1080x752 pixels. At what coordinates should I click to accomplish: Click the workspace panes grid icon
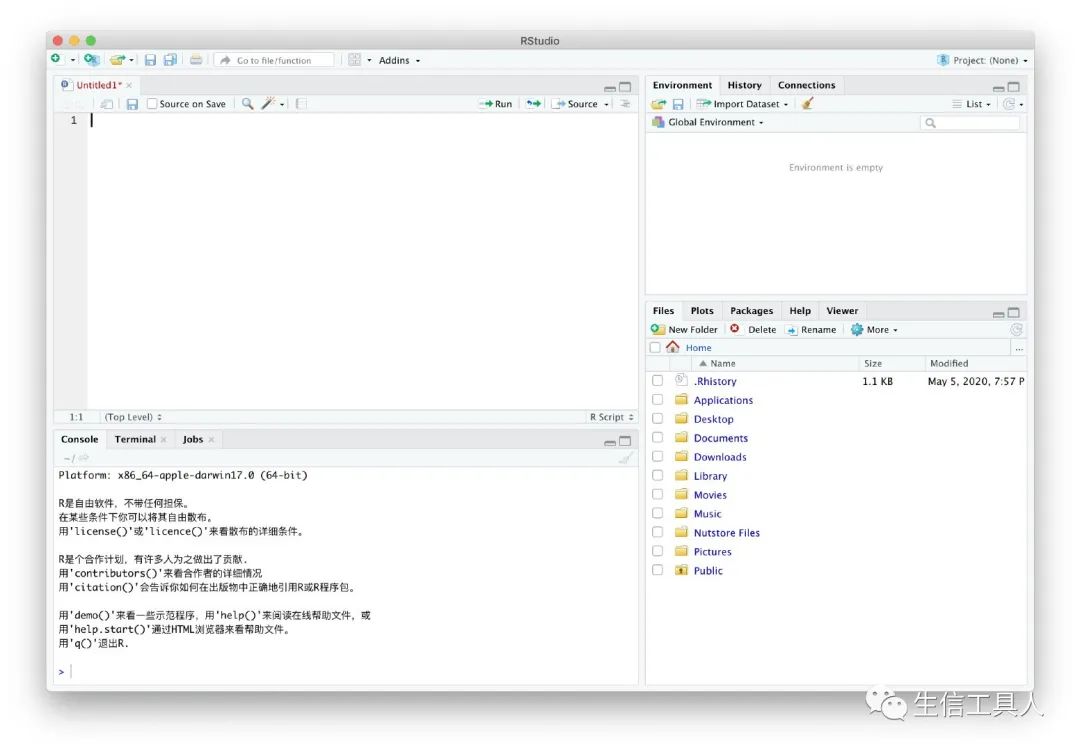355,60
